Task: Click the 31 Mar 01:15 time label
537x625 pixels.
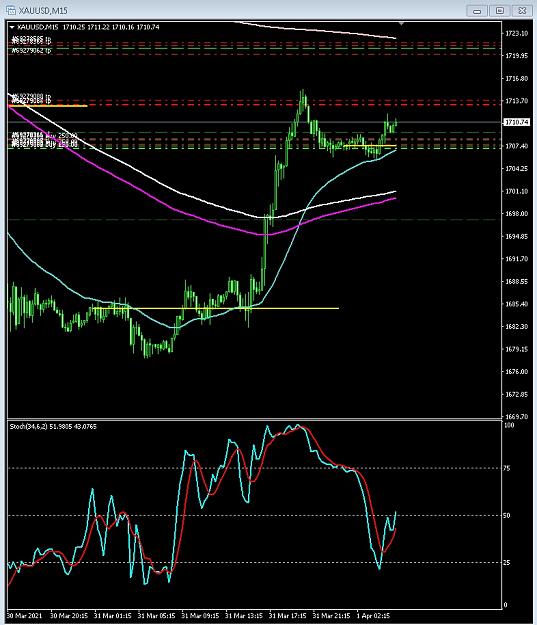Action: pyautogui.click(x=113, y=616)
